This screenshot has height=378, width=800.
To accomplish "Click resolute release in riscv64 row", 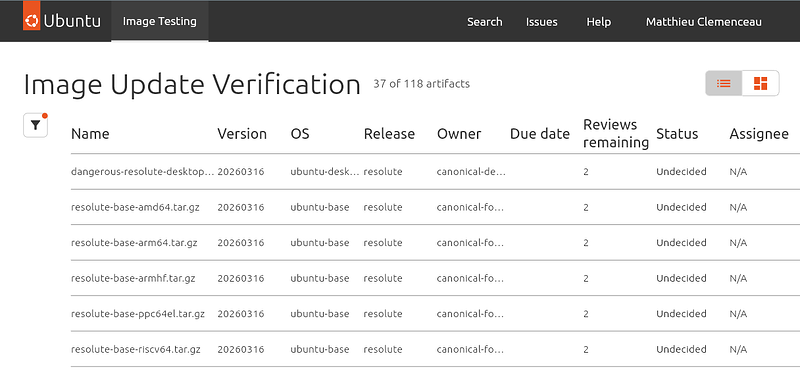I will click(x=383, y=349).
